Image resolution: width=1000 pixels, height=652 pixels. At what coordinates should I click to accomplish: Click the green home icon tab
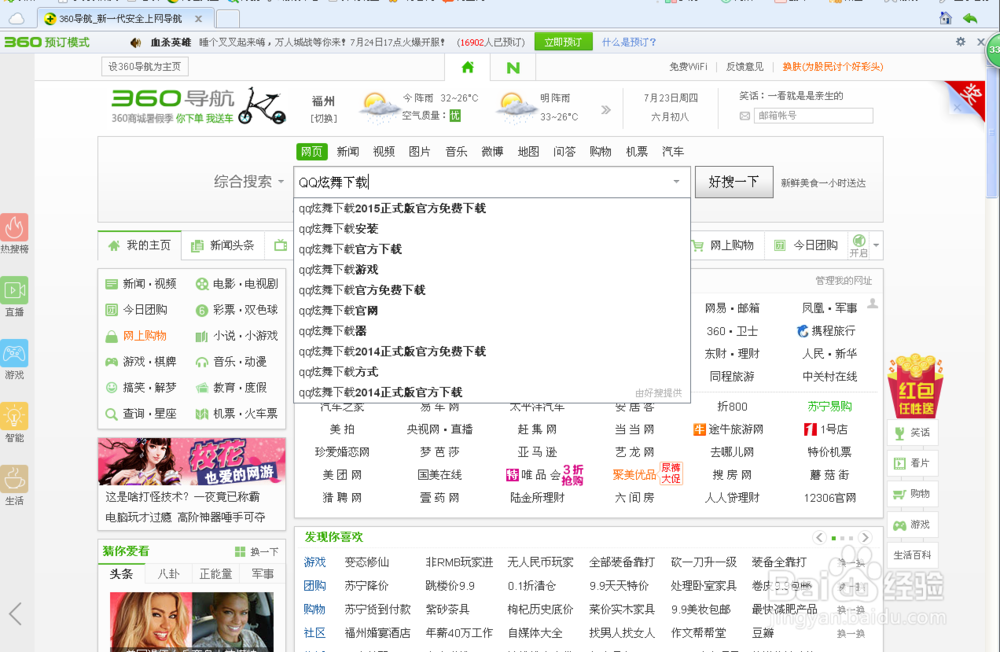pos(467,67)
